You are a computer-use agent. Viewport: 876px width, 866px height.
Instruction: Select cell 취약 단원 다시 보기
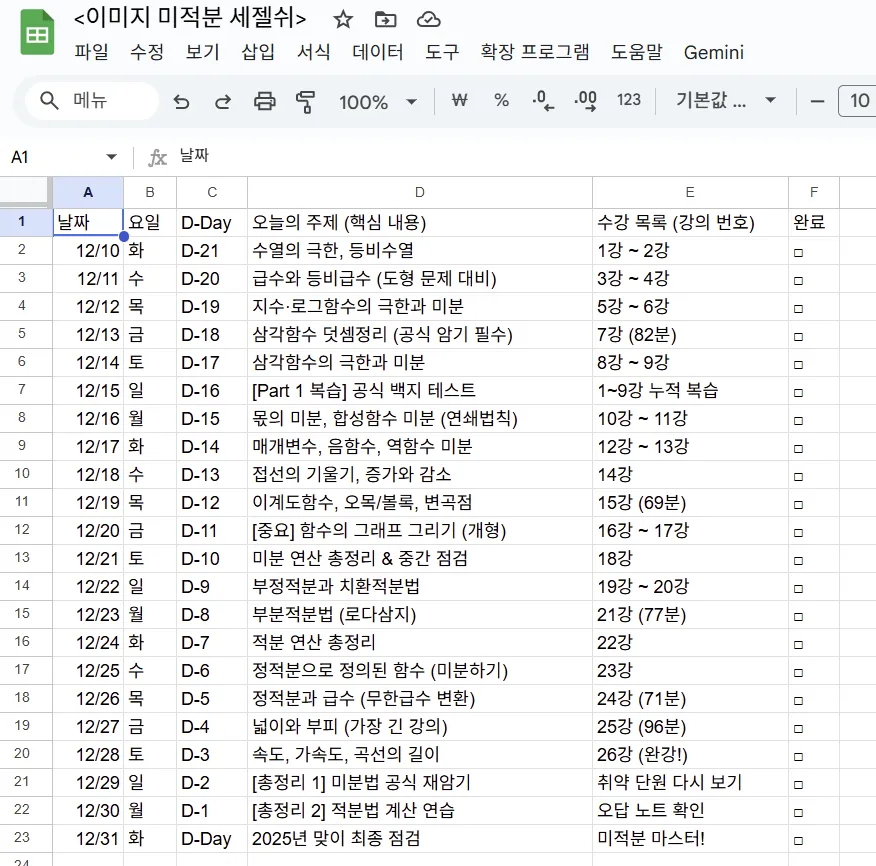point(690,782)
